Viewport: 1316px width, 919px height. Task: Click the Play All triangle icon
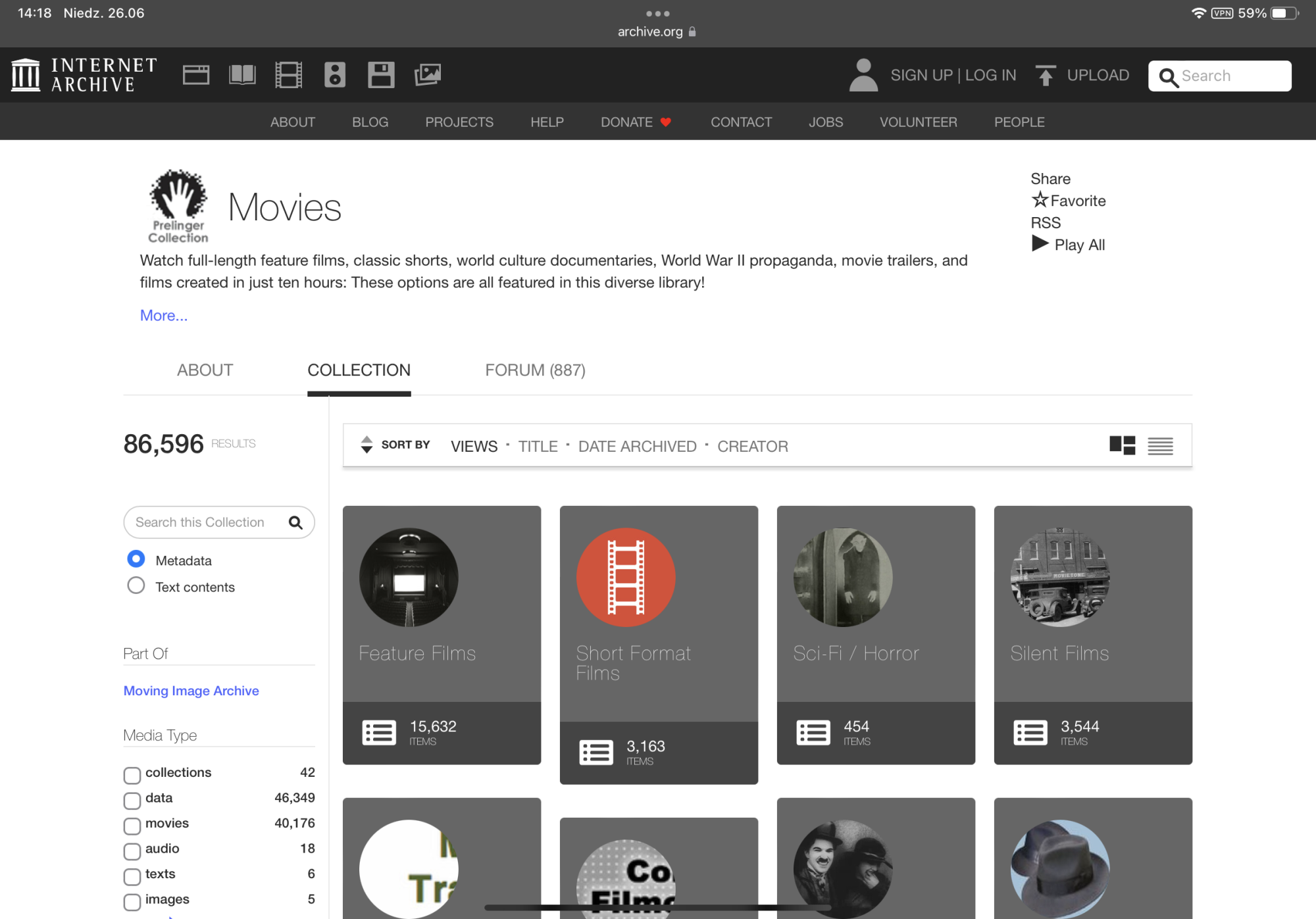[x=1040, y=243]
